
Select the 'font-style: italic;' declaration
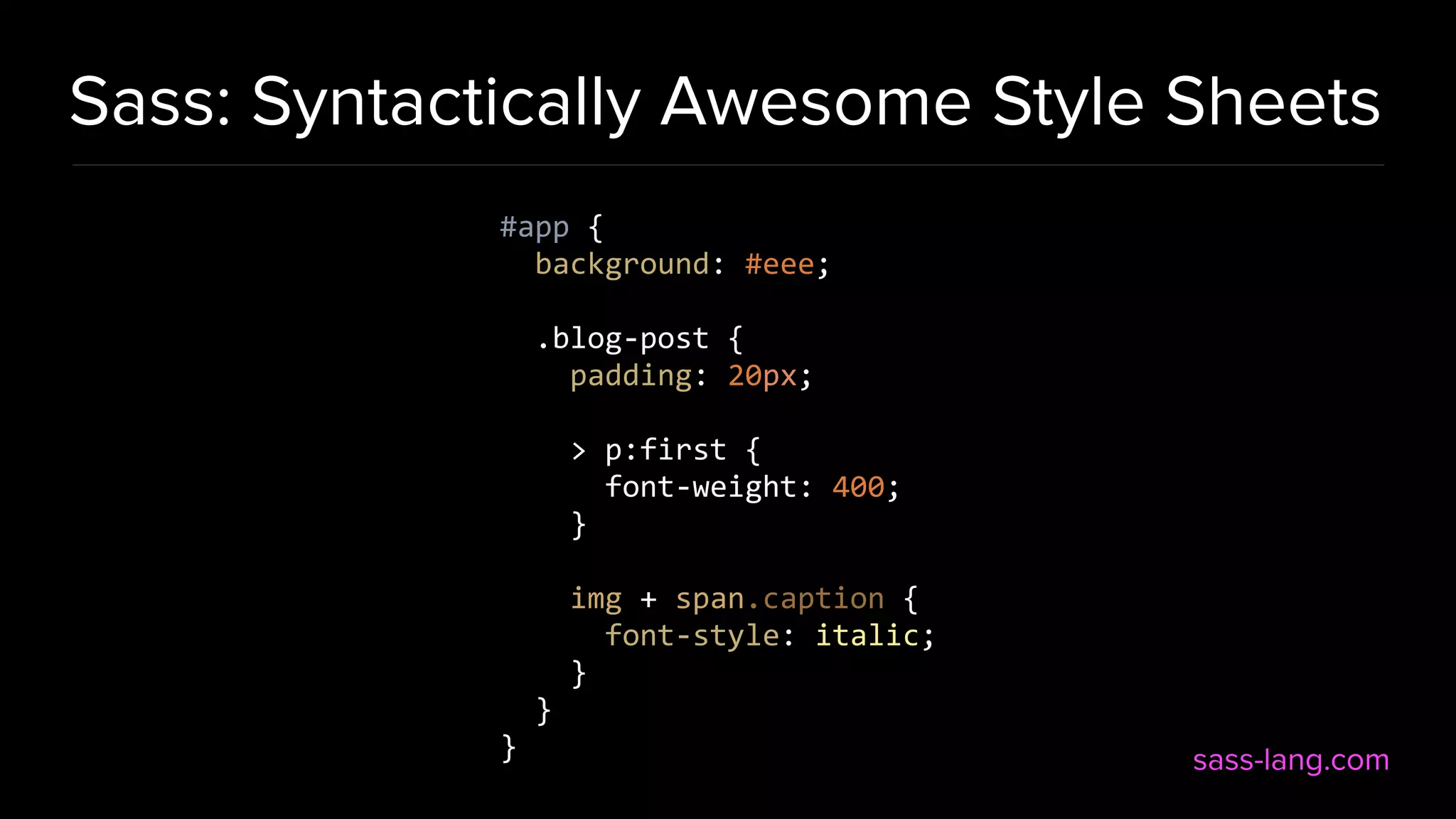click(769, 636)
